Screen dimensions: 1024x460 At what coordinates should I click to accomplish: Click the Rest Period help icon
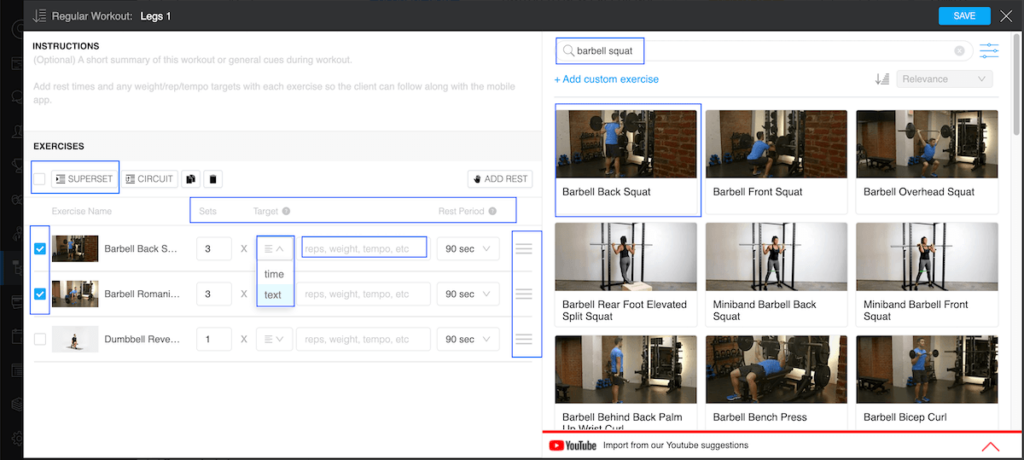(x=492, y=212)
